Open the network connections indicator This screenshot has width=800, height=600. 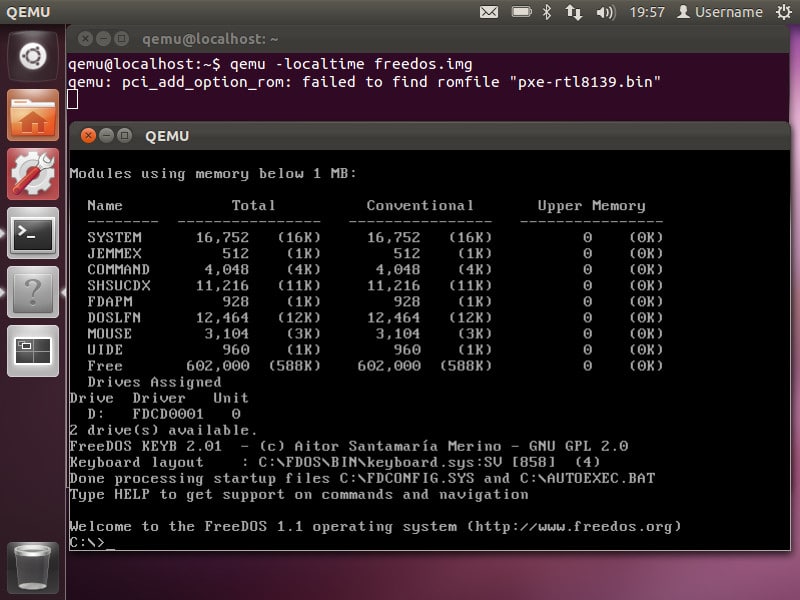tap(574, 12)
